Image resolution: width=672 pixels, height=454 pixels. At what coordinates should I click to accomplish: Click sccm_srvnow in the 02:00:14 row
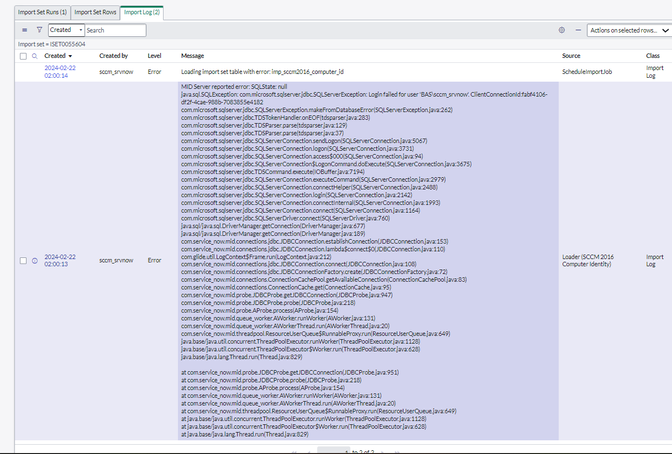(116, 72)
